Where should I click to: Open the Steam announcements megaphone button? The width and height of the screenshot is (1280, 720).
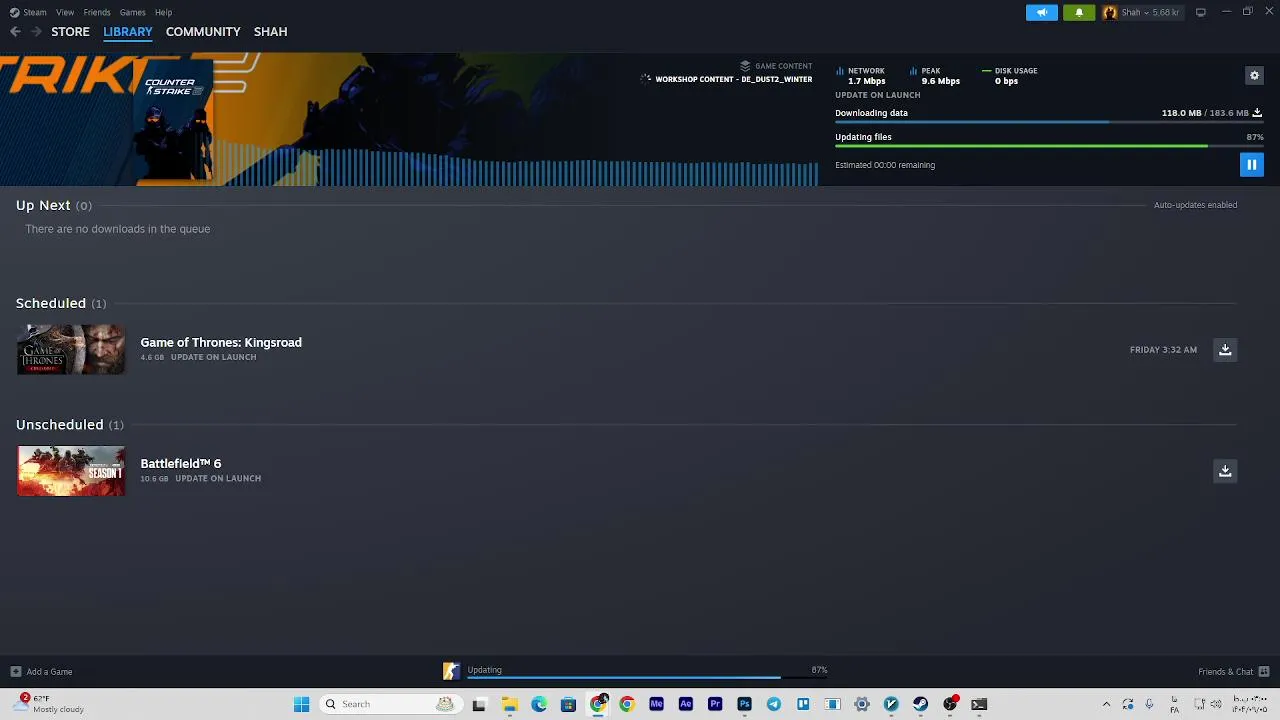[x=1041, y=12]
